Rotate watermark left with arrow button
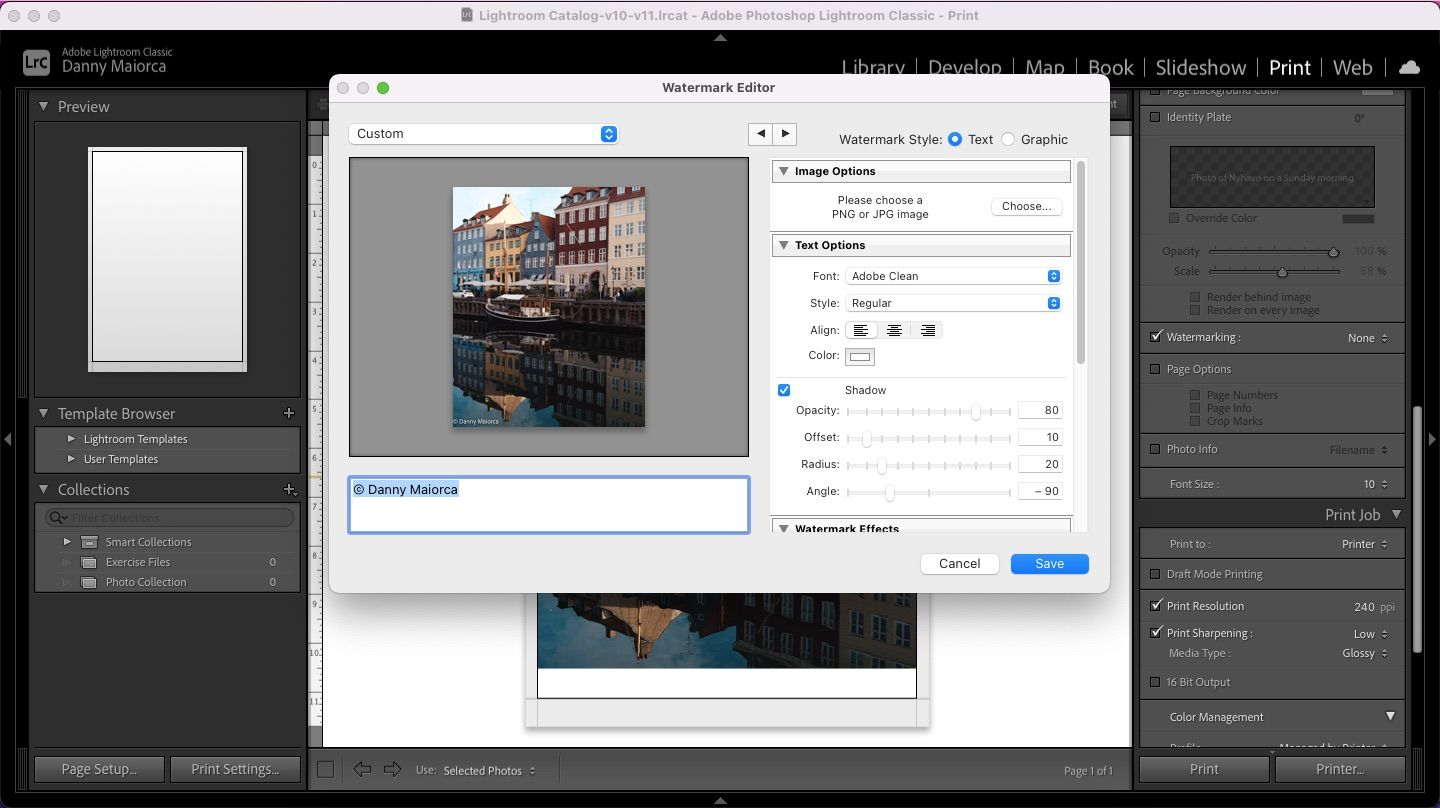The height and width of the screenshot is (808, 1440). (761, 133)
